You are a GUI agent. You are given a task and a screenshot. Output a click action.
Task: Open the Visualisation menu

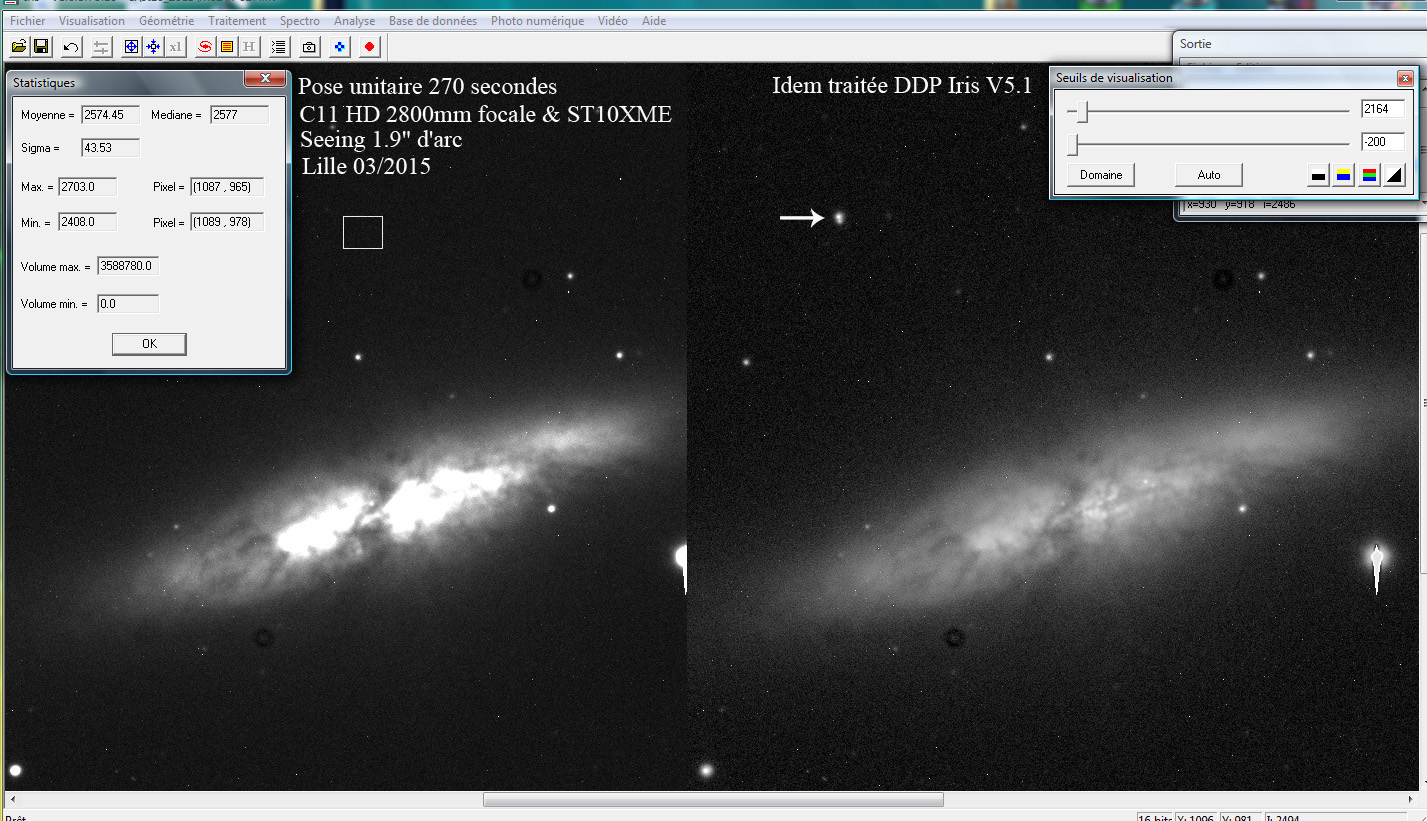[92, 20]
